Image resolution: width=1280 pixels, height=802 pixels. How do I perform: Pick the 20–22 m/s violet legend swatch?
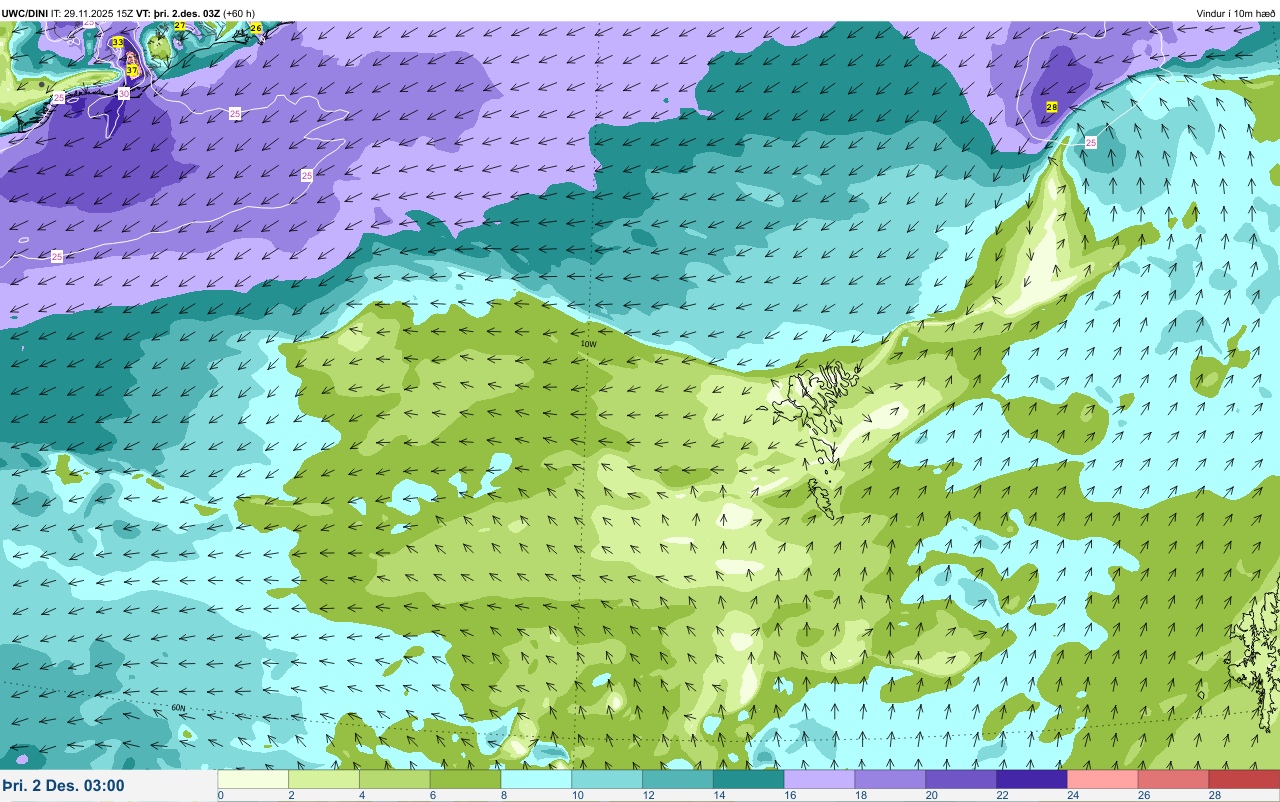coord(961,779)
